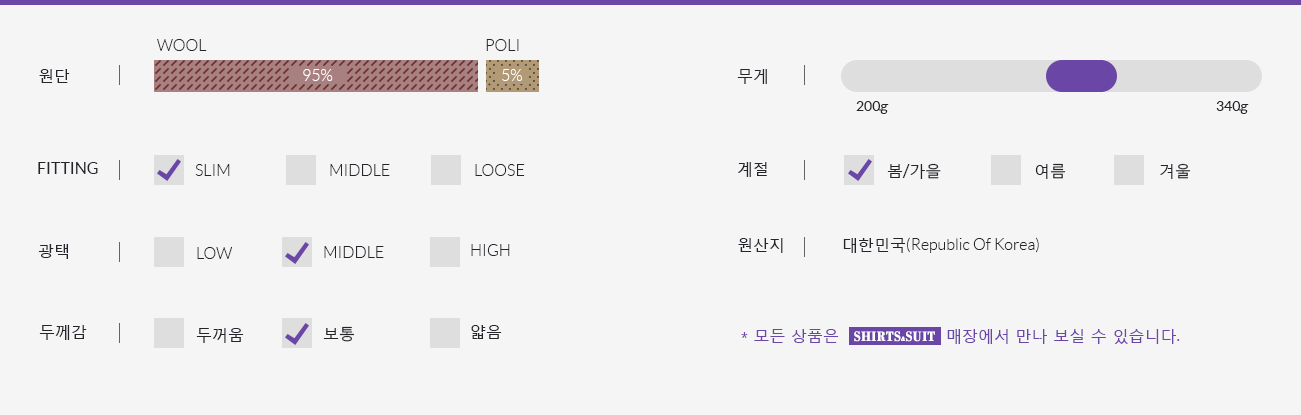
Task: Check the MIDDLE fitting checkbox
Action: coord(301,170)
